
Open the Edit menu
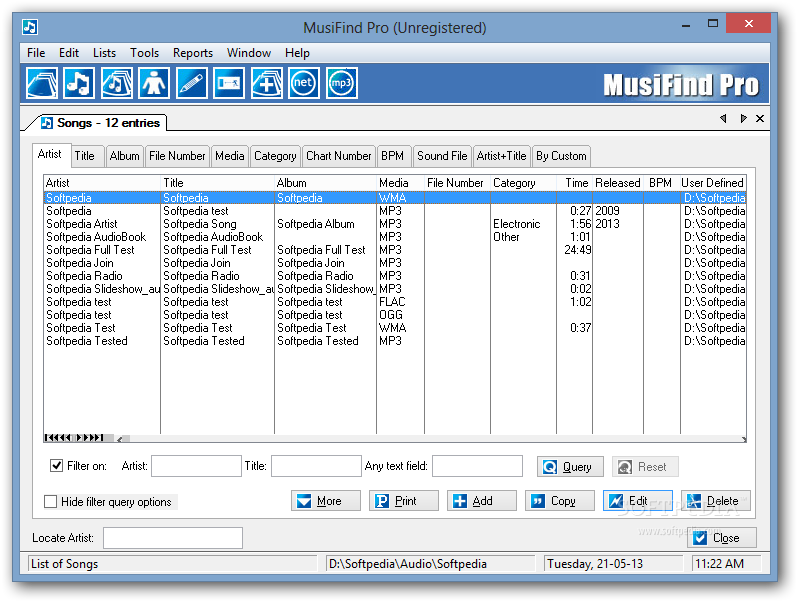pos(69,53)
